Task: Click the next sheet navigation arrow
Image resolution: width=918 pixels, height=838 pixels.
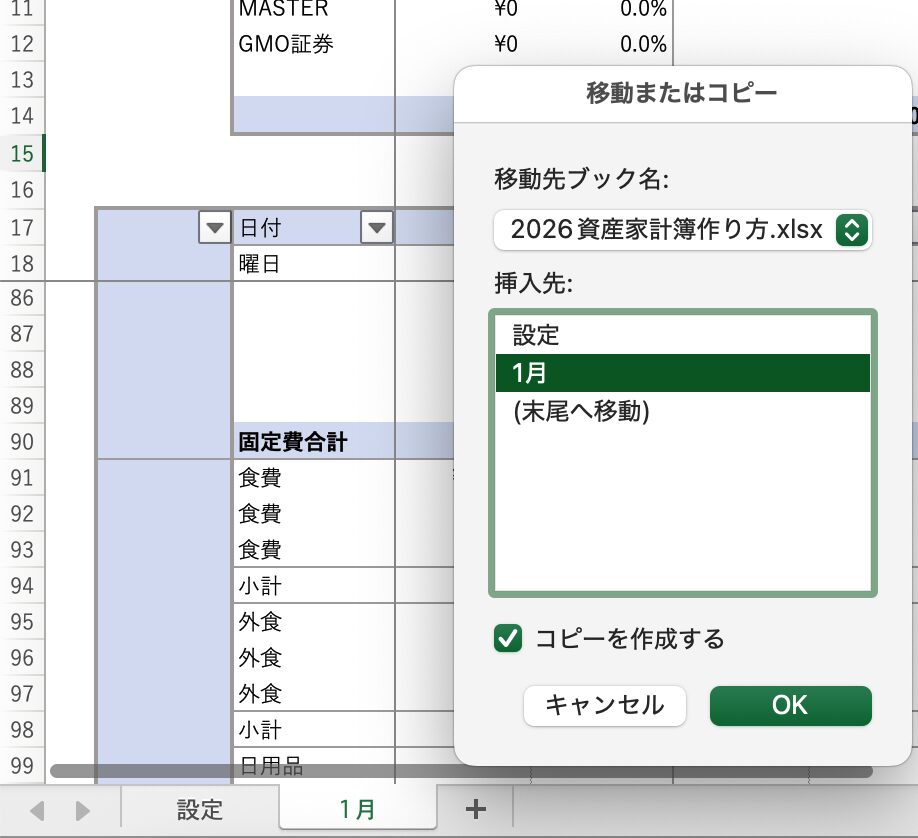Action: [x=83, y=809]
